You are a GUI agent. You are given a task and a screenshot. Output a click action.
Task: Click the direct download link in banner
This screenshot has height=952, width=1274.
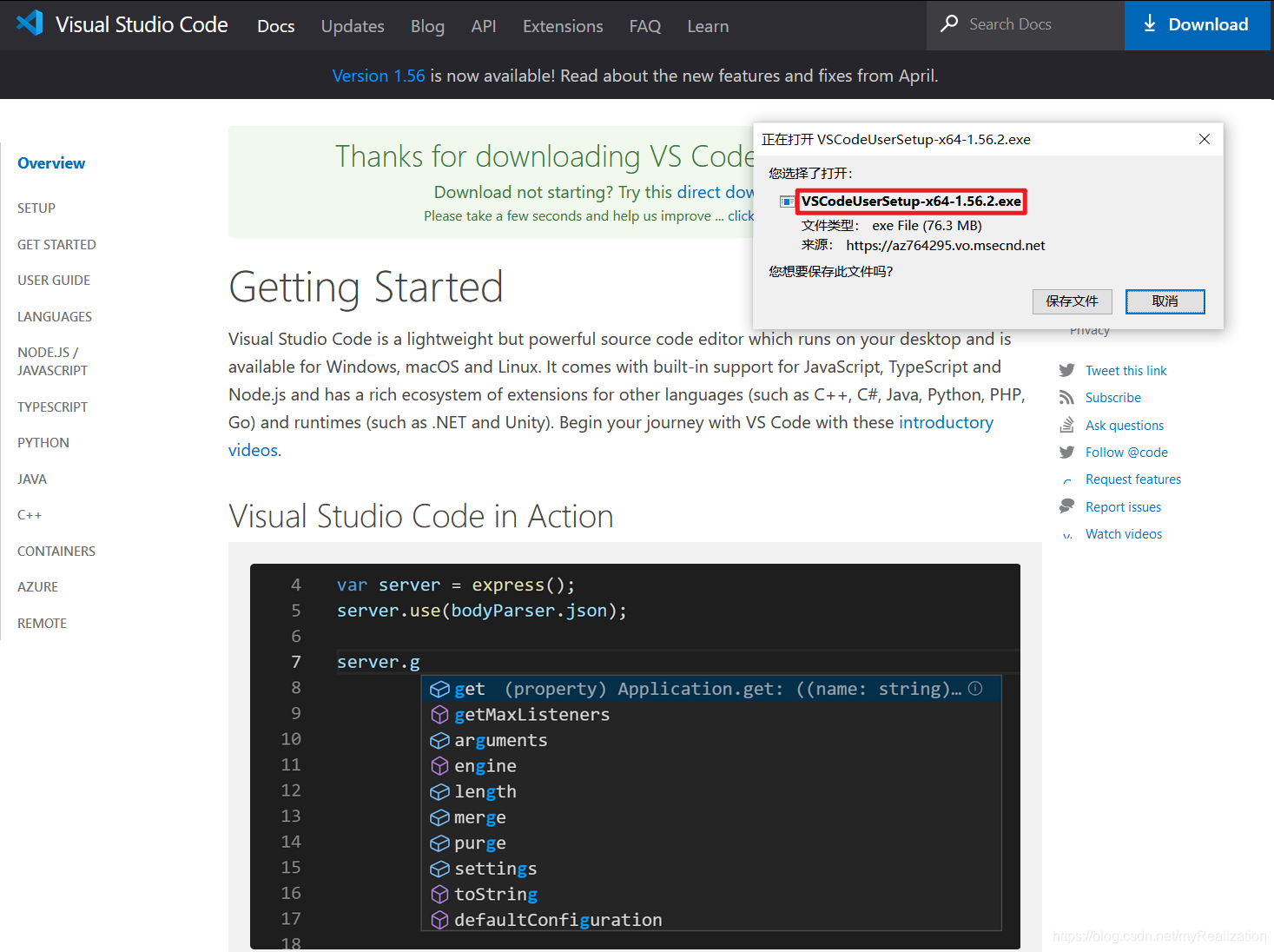point(715,192)
